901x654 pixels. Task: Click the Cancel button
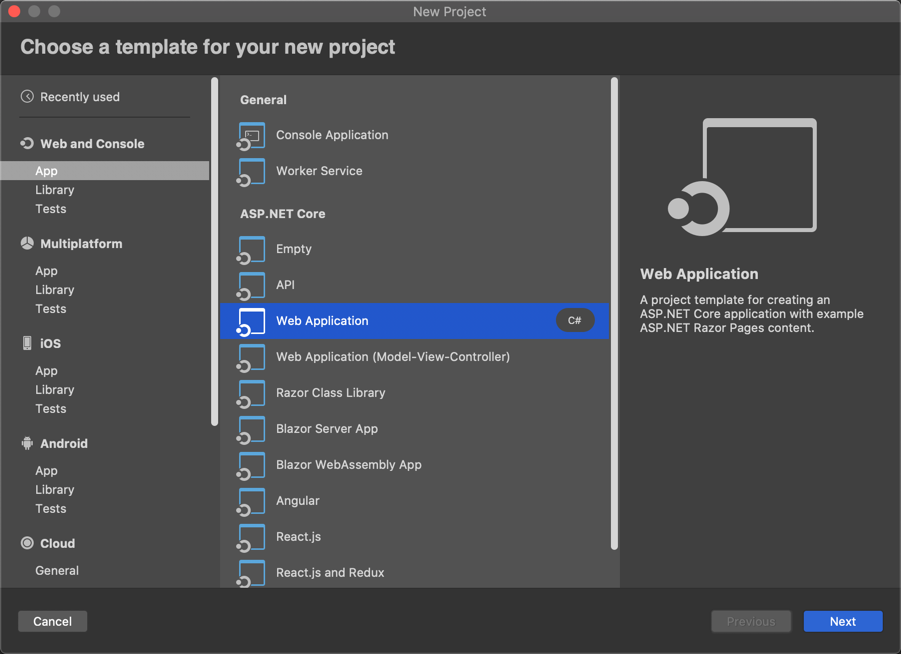point(52,621)
